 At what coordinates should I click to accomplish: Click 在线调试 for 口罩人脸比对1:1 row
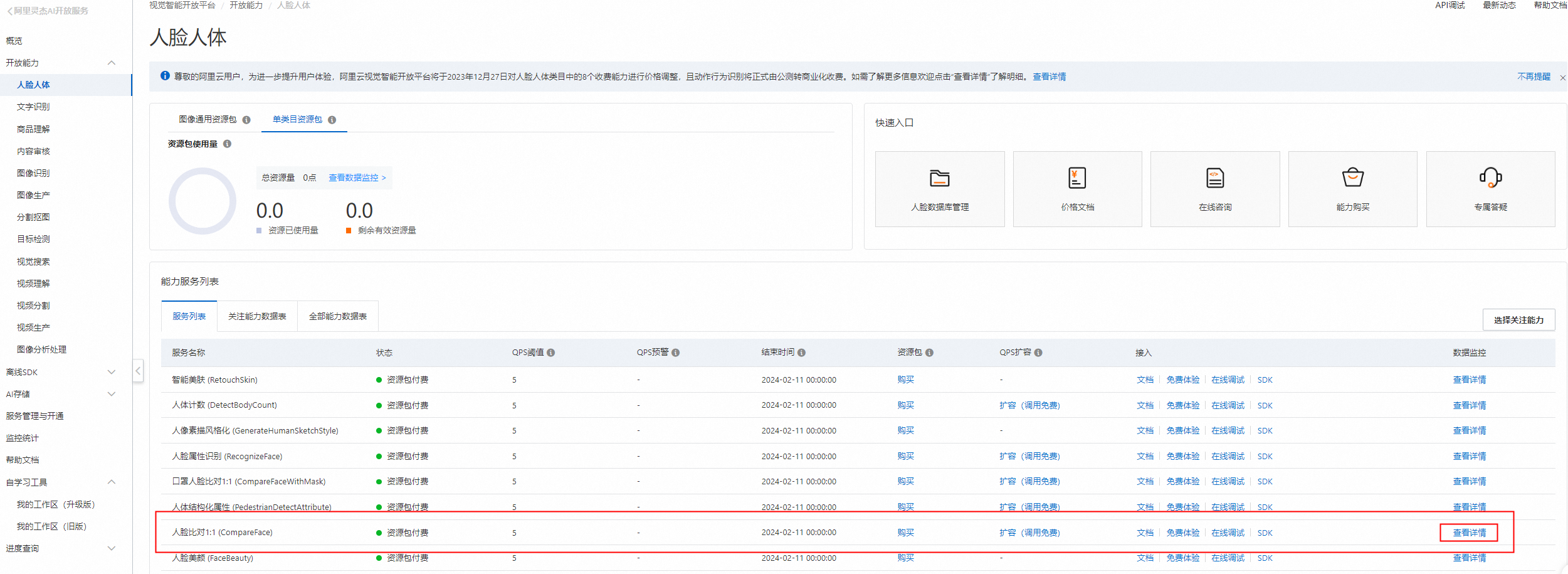[1228, 481]
